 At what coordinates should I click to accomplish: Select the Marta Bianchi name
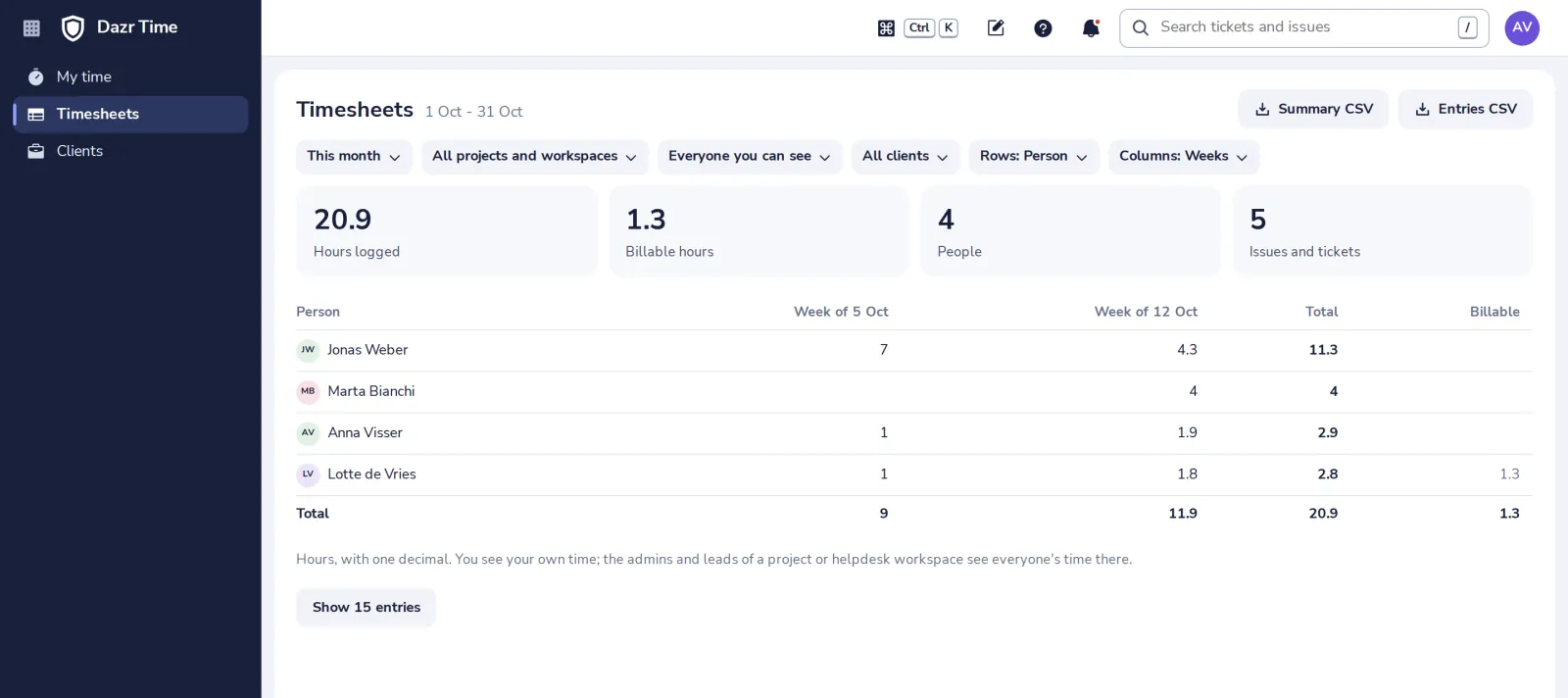point(371,391)
